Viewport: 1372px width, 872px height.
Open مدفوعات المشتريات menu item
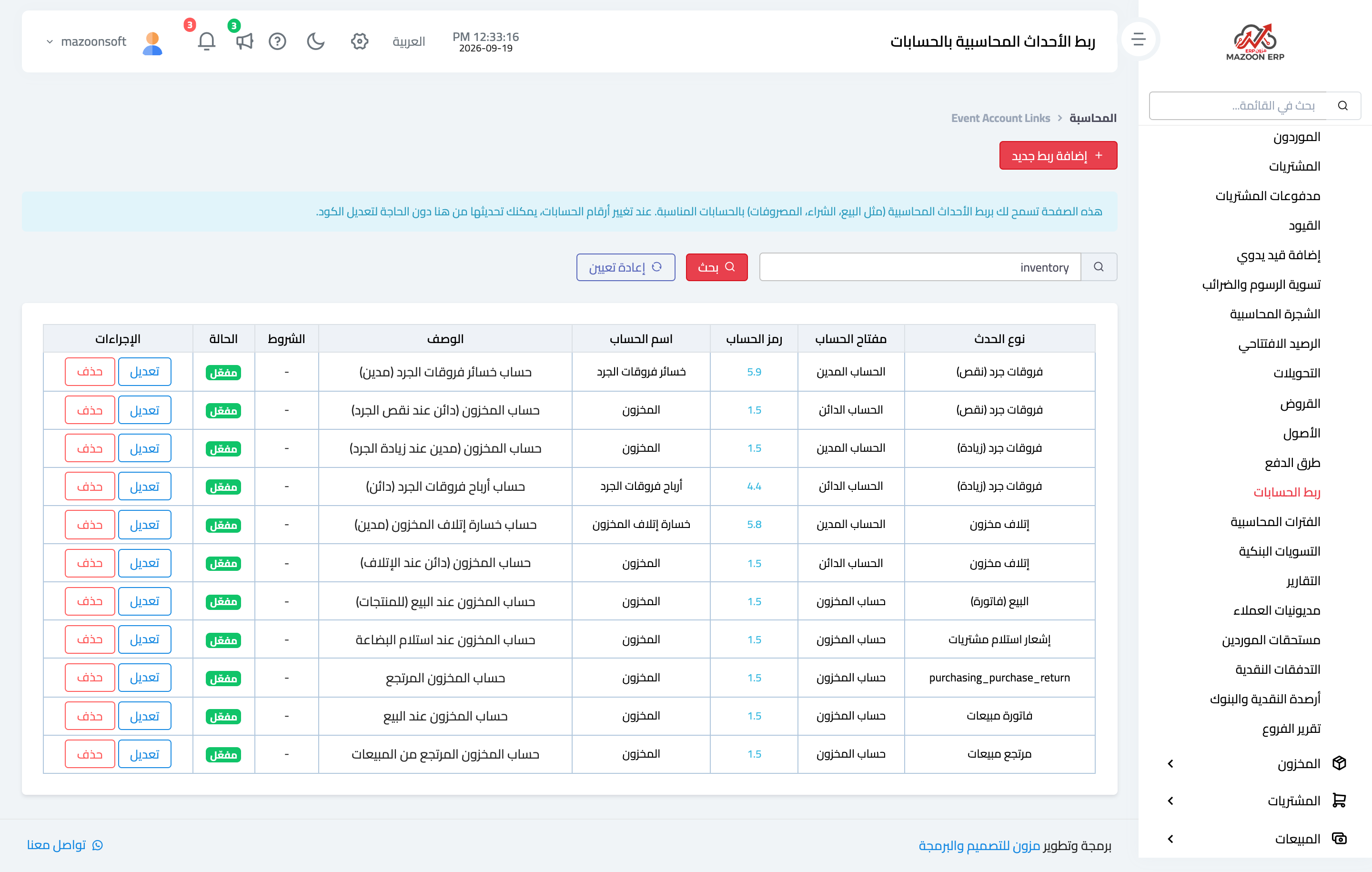click(1268, 196)
